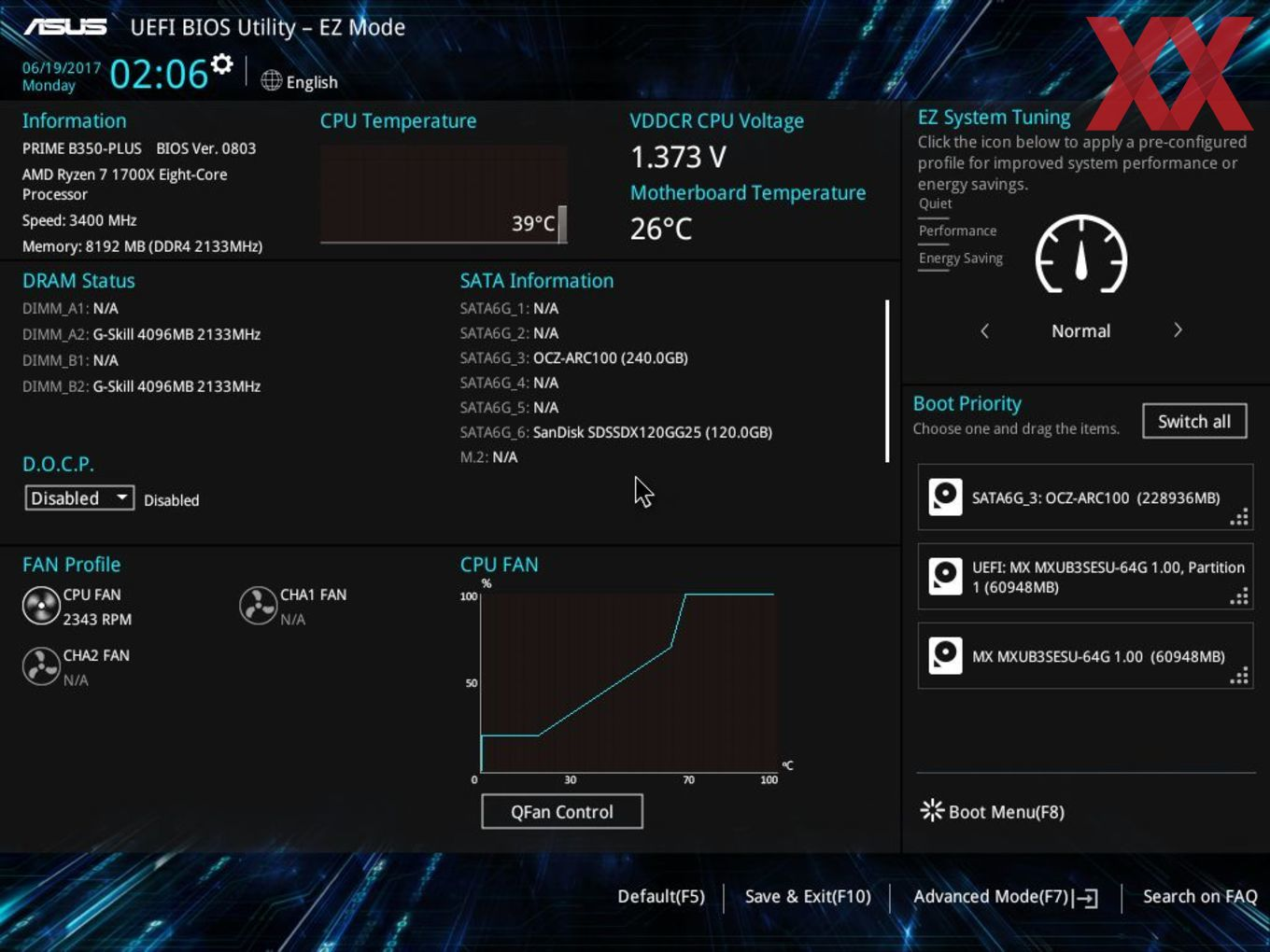The image size is (1270, 952).
Task: Click the 26°C motherboard temperature value
Action: tap(661, 229)
